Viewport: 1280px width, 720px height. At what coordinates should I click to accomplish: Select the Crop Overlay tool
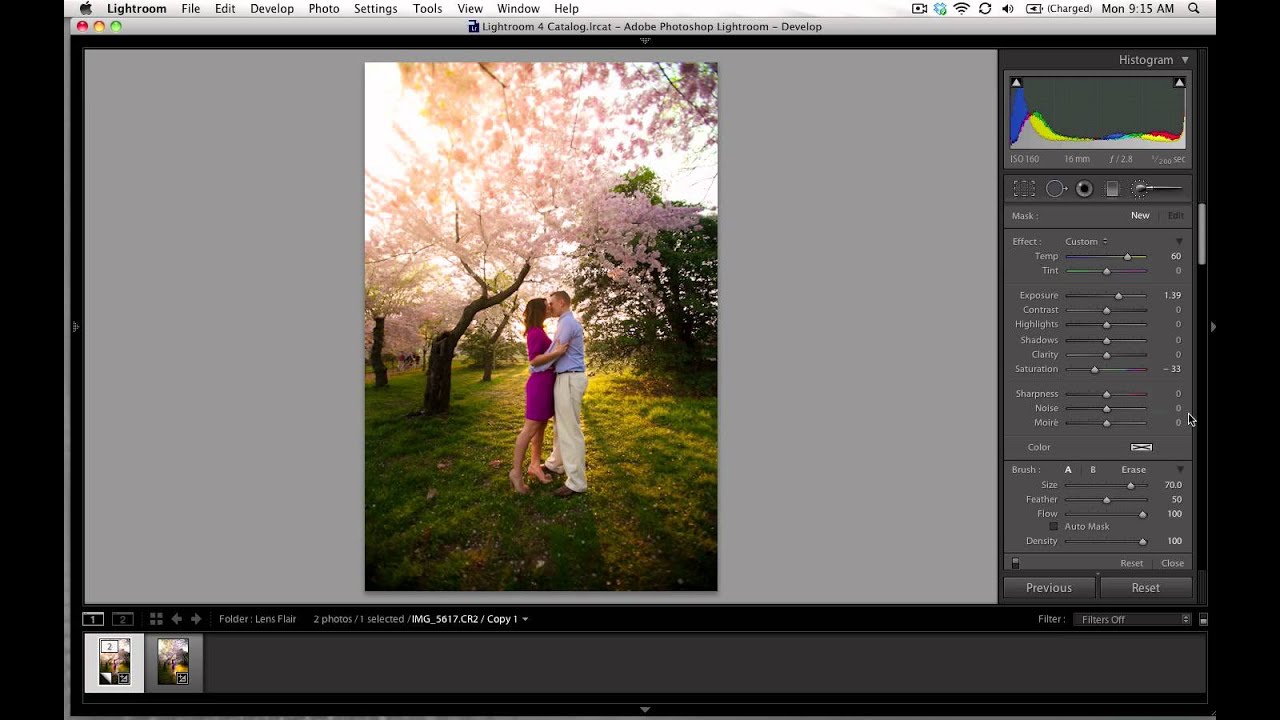(1024, 188)
